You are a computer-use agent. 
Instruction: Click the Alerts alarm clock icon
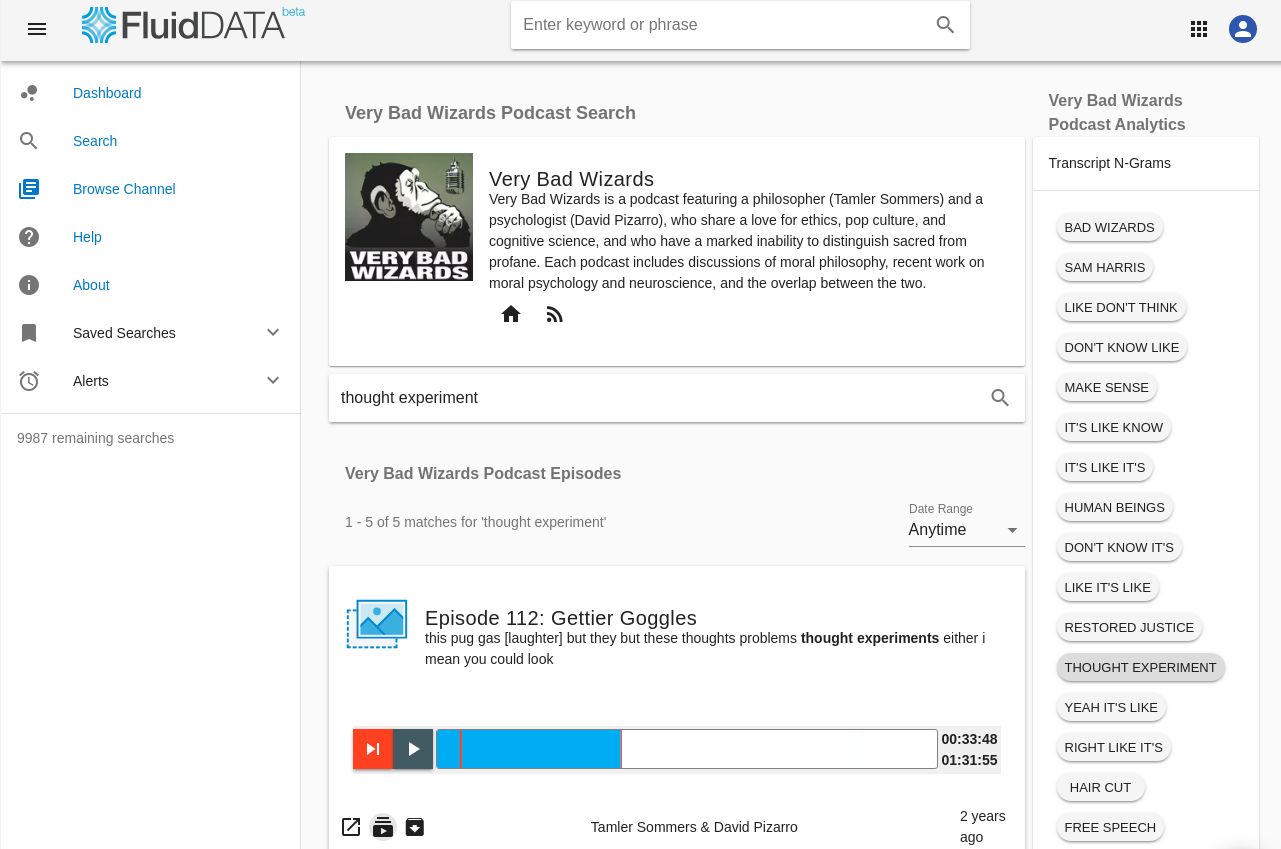pyautogui.click(x=29, y=381)
